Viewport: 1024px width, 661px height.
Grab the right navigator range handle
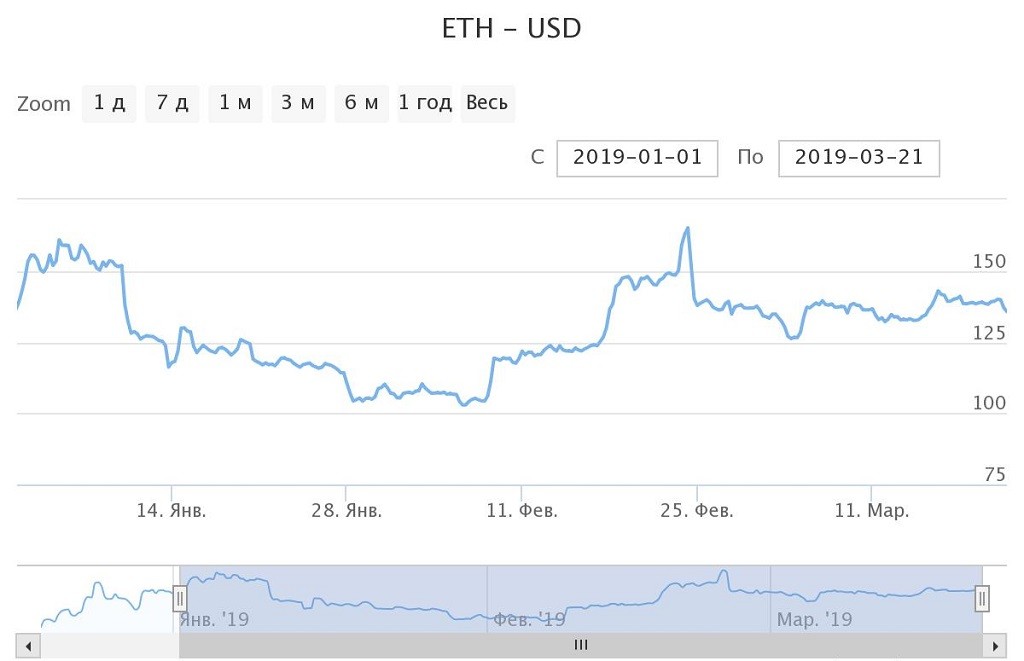pyautogui.click(x=982, y=599)
